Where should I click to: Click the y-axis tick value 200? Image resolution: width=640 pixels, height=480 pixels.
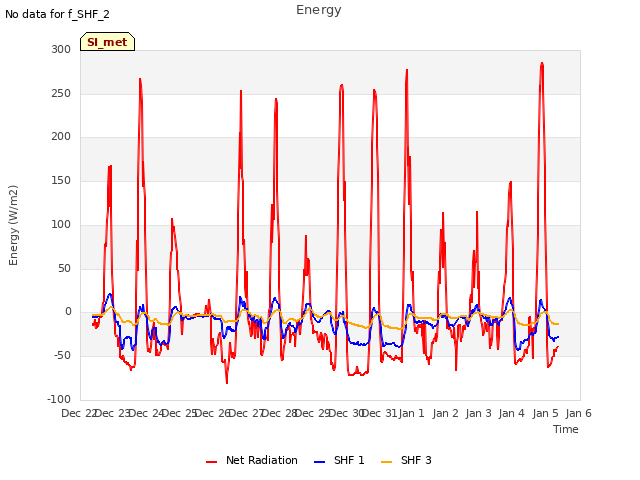(x=61, y=137)
